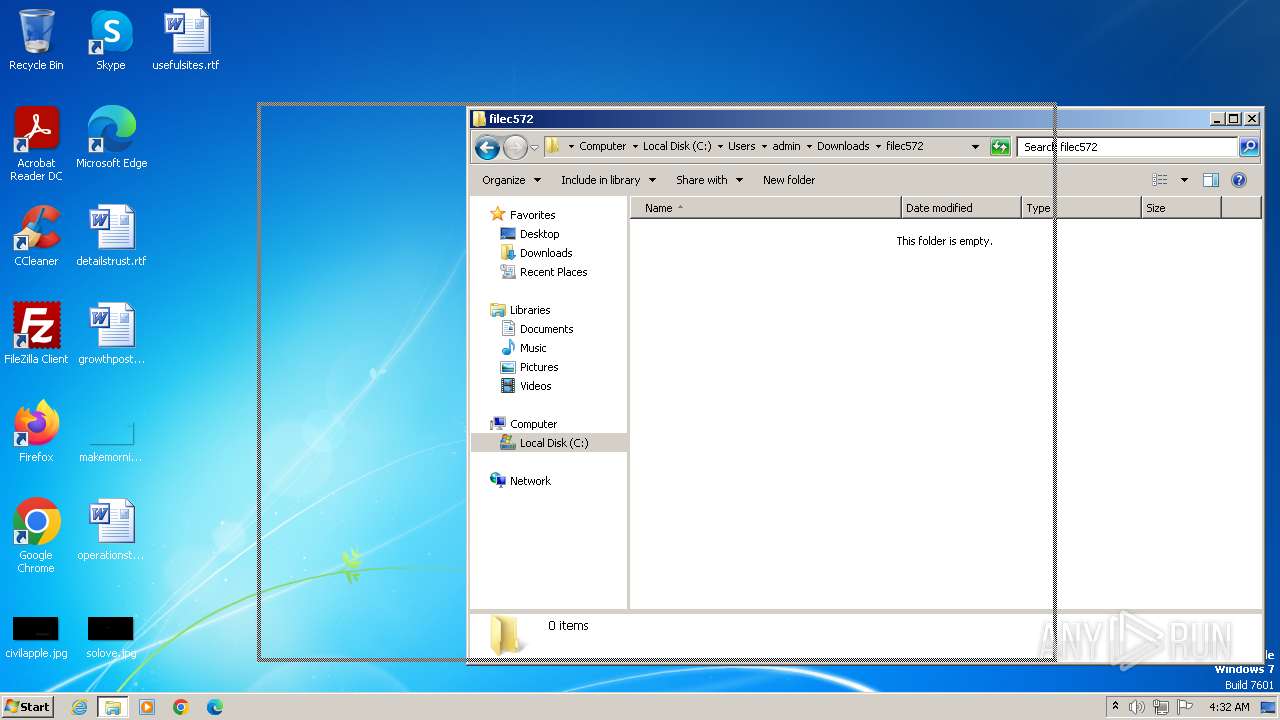The width and height of the screenshot is (1280, 720).
Task: Click into the Search filec572 field
Action: point(1128,146)
